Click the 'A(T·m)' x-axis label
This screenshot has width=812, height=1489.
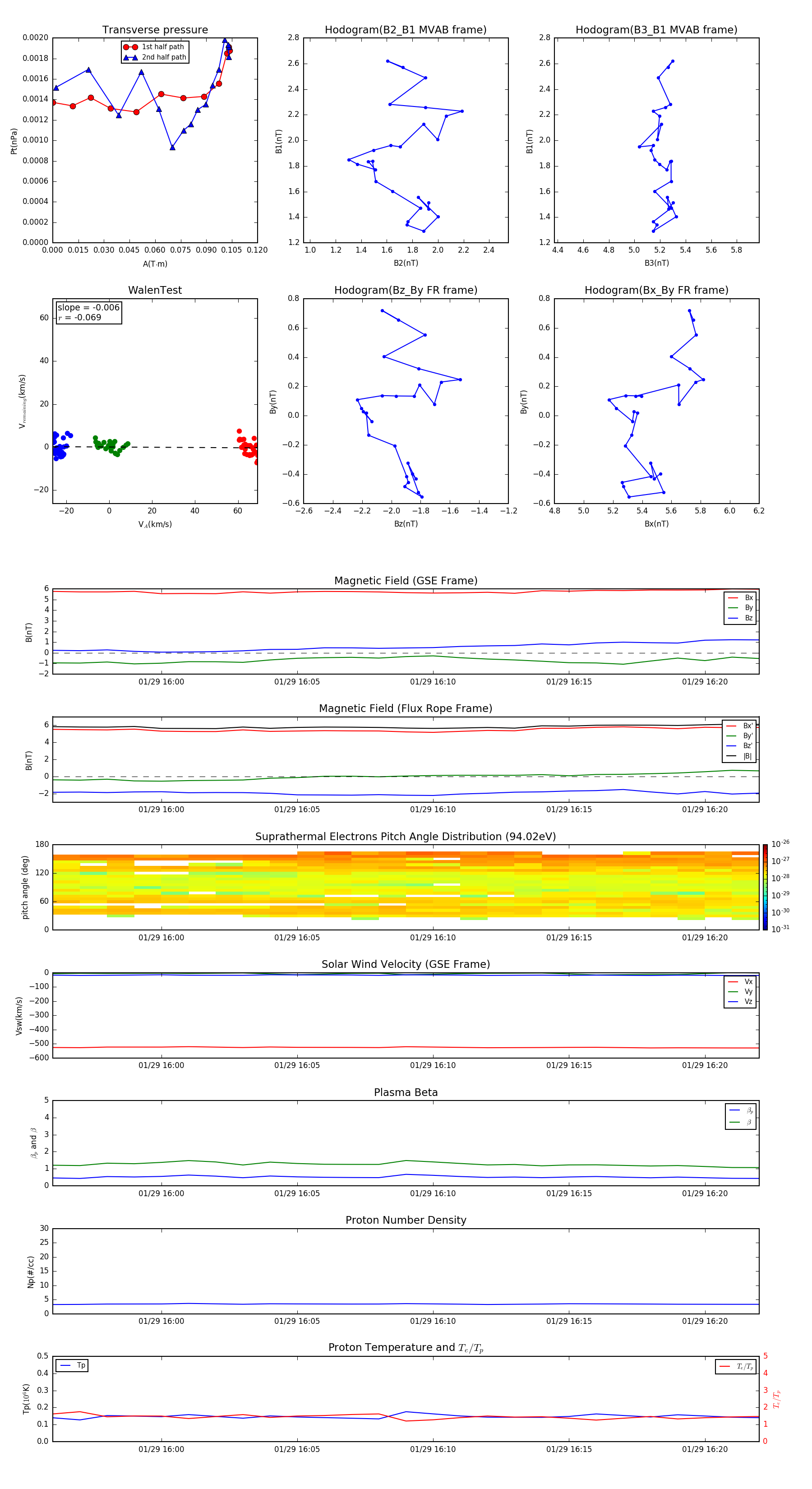click(x=155, y=264)
